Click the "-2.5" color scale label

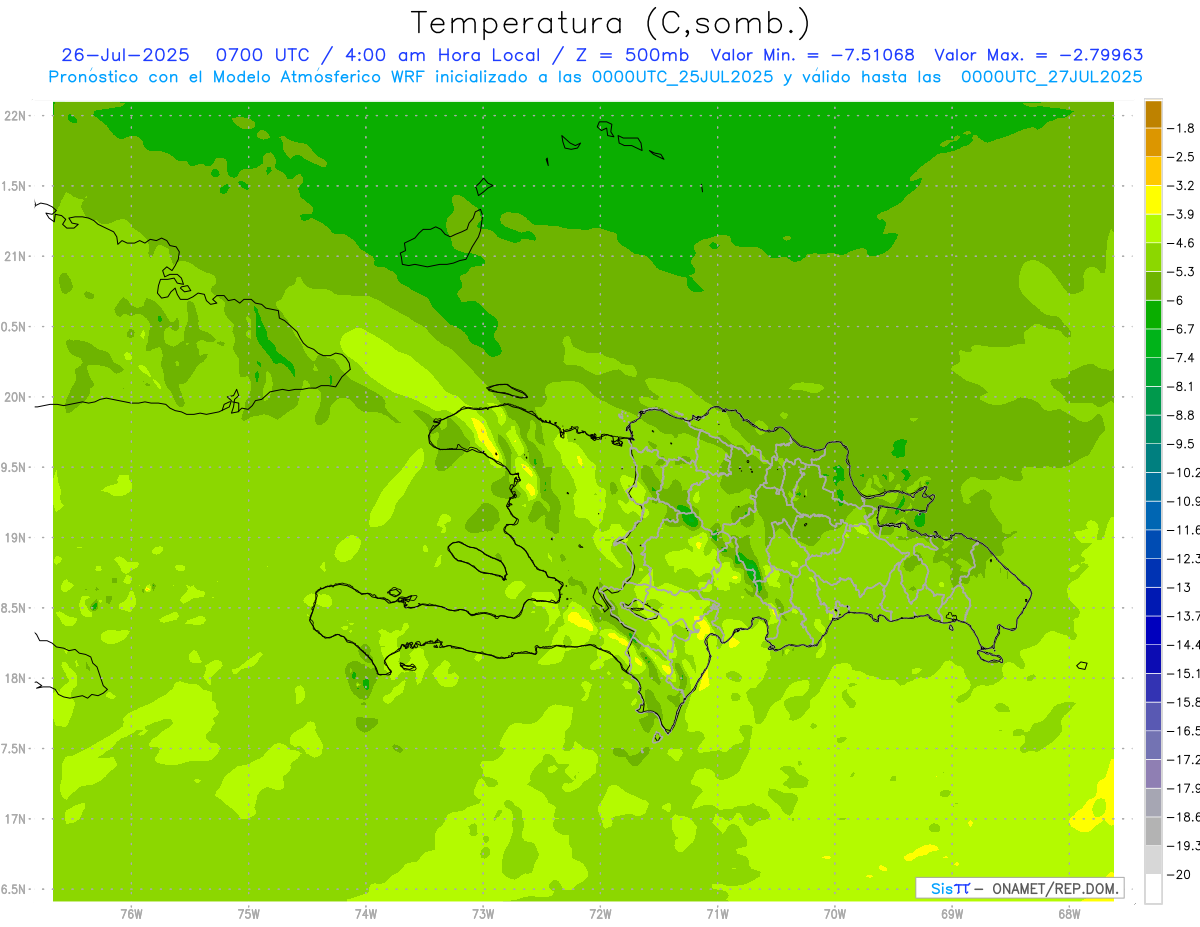tap(1182, 157)
